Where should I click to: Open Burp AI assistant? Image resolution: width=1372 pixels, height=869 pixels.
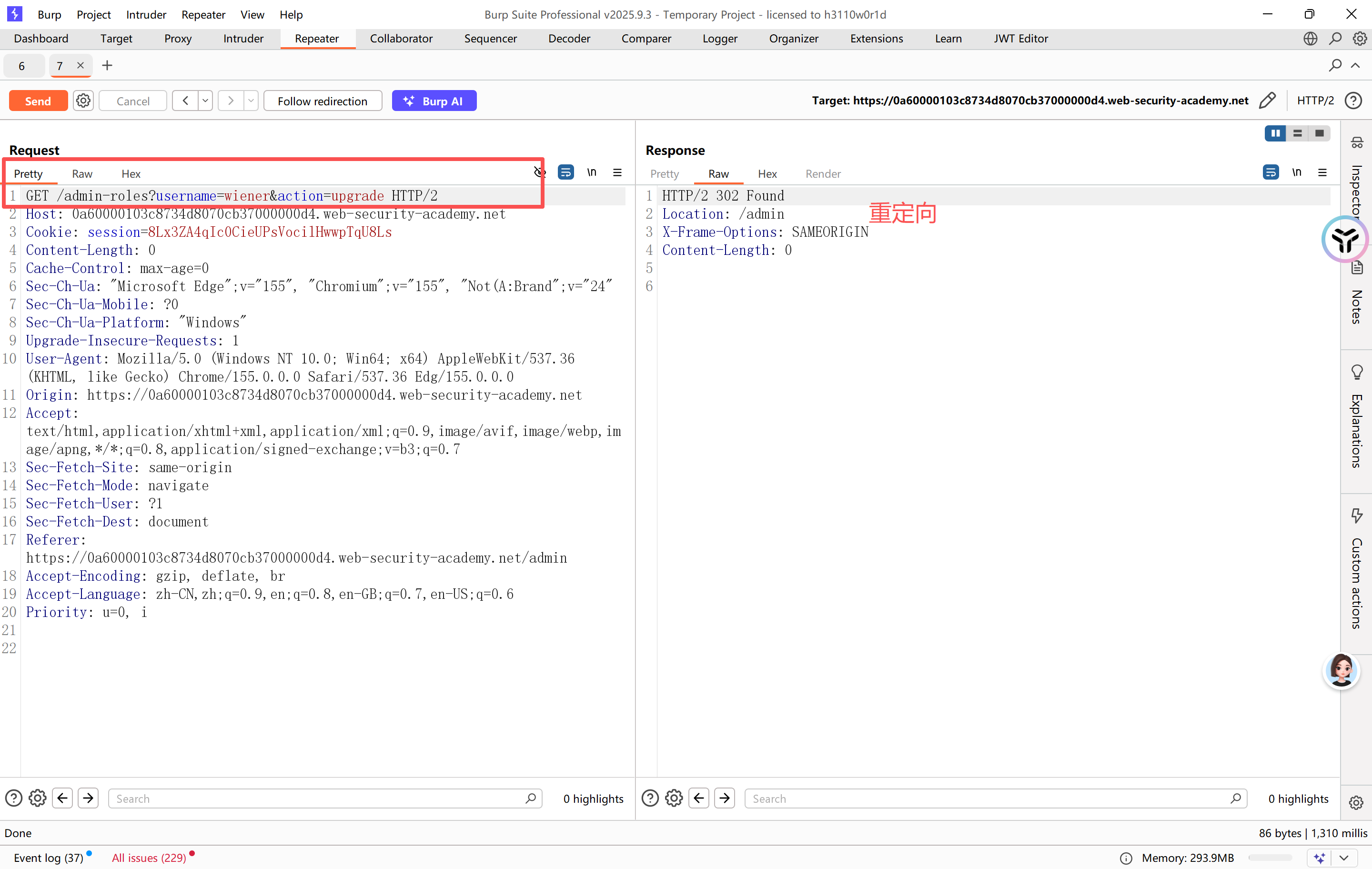[434, 101]
